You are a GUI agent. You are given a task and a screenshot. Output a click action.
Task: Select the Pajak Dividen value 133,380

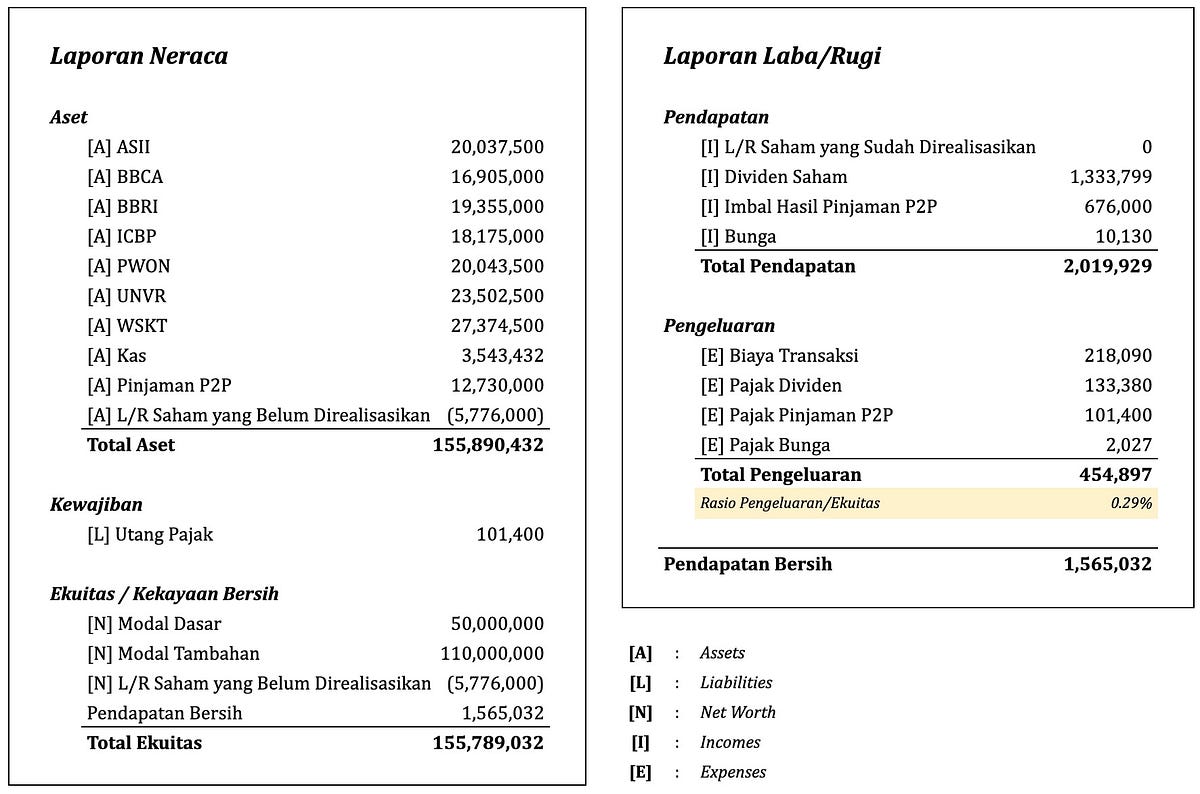click(1118, 385)
